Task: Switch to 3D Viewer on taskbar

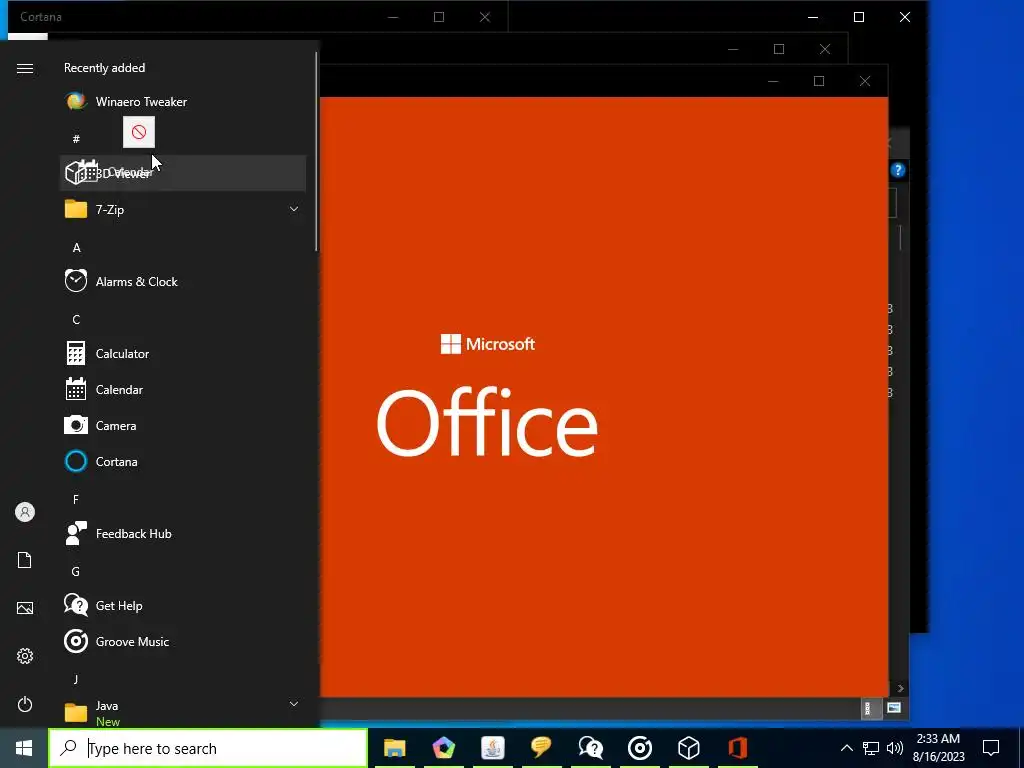Action: [x=688, y=748]
